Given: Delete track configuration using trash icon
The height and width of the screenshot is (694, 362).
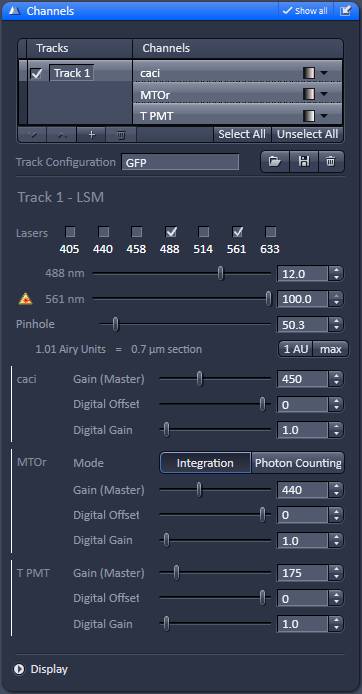Looking at the screenshot, I should (x=331, y=162).
